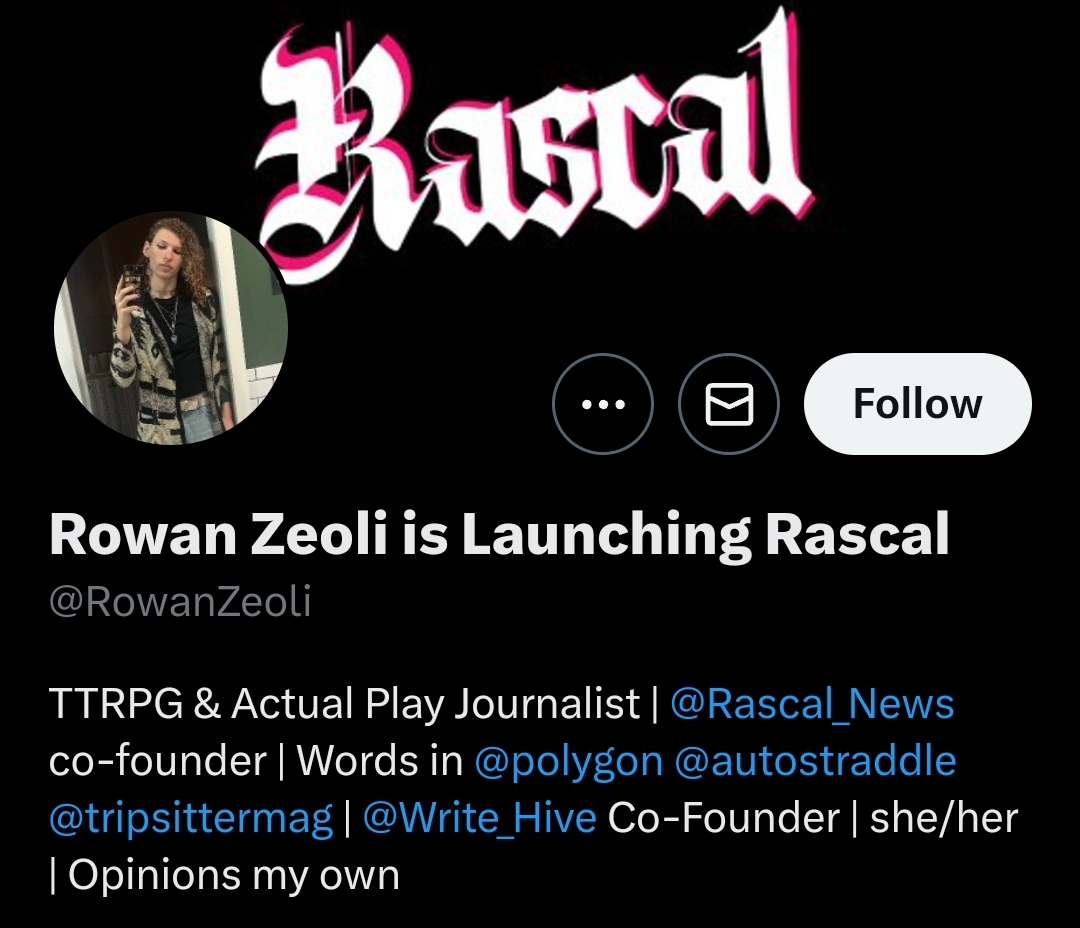Select the display name Rowan Zeoli is Launching Rascal

pyautogui.click(x=499, y=535)
